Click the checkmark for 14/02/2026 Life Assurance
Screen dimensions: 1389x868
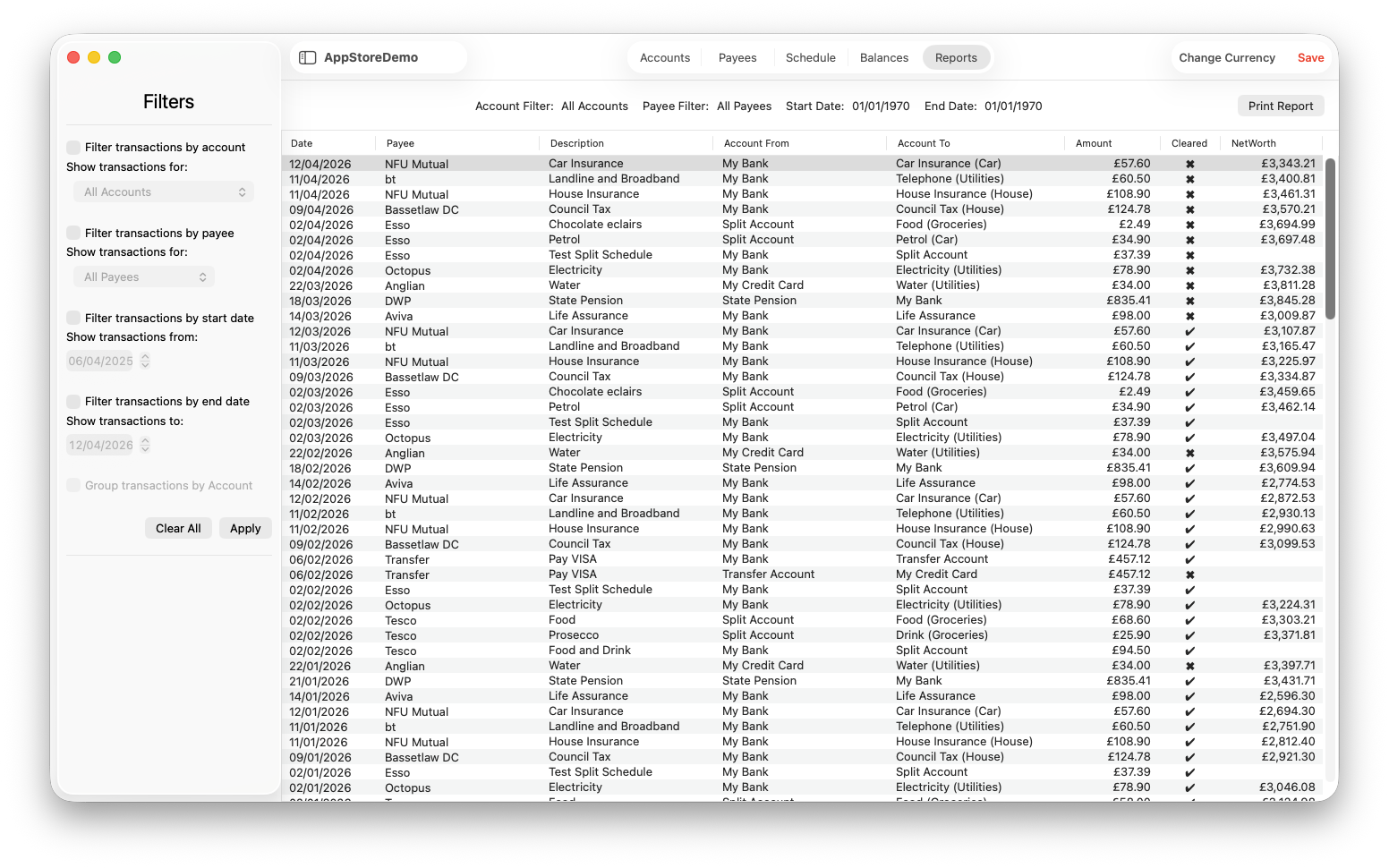coord(1190,483)
